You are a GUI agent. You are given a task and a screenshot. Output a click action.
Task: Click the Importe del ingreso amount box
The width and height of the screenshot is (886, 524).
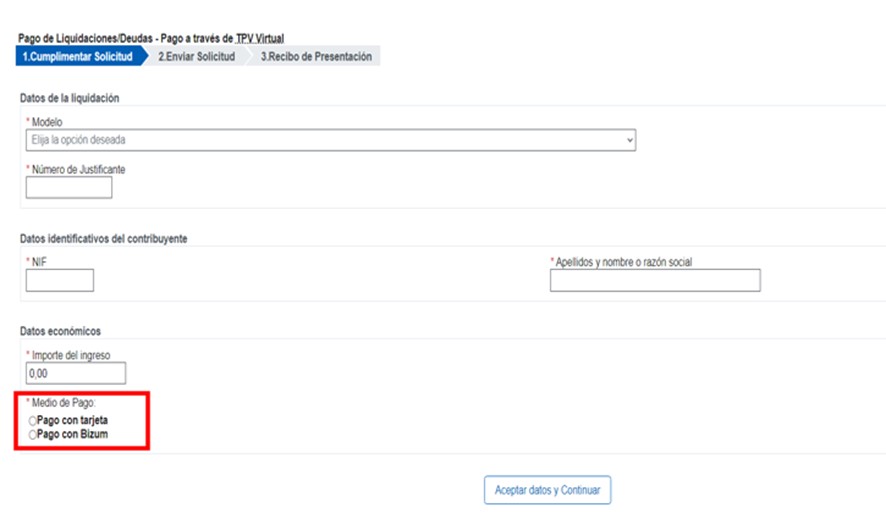[x=76, y=373]
